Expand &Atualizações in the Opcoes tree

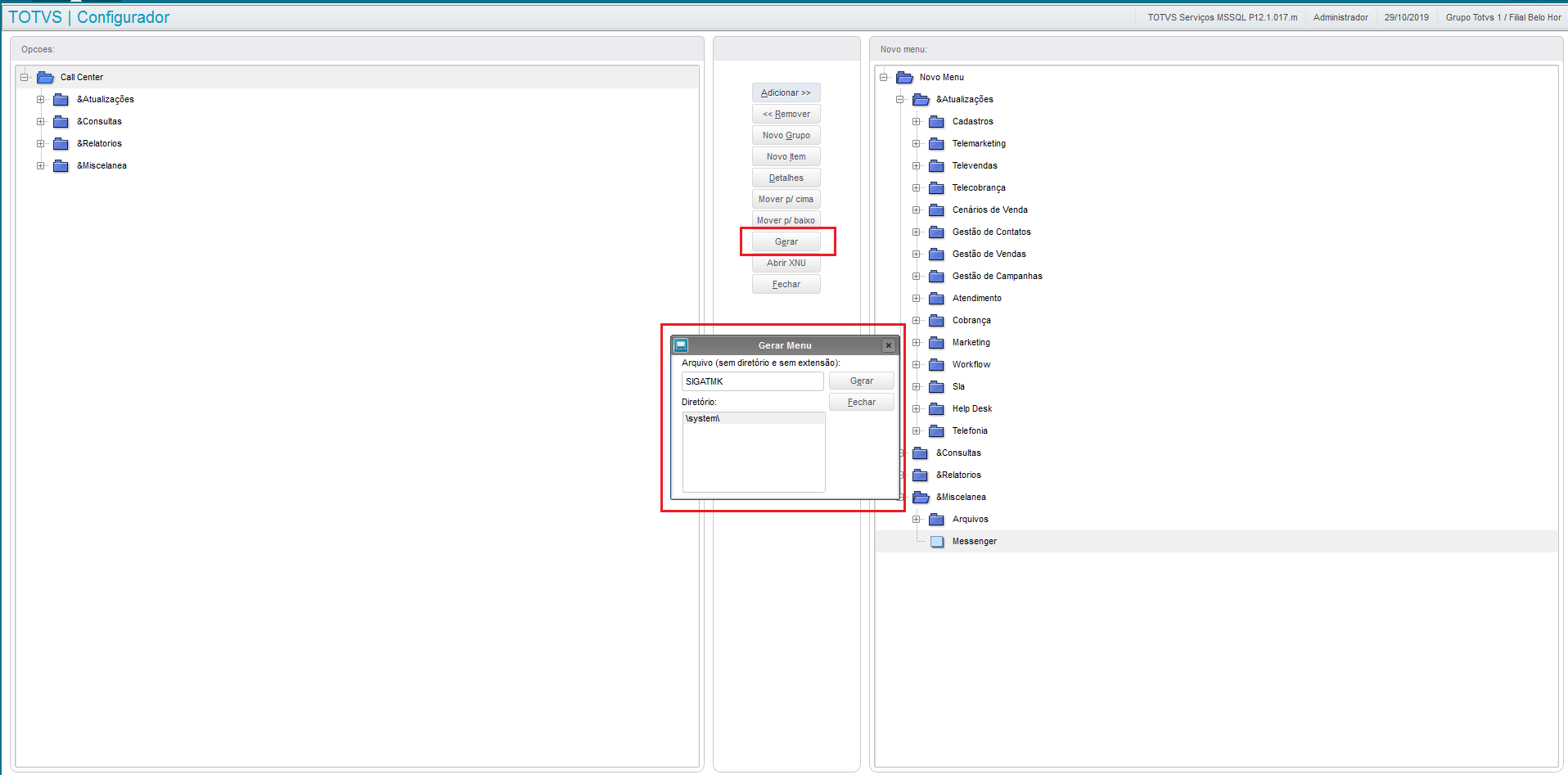click(40, 99)
